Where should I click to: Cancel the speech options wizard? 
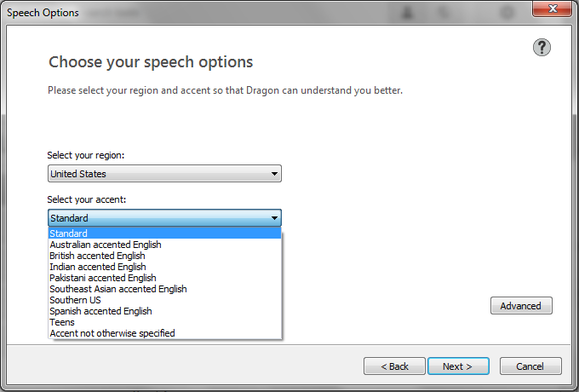point(531,366)
